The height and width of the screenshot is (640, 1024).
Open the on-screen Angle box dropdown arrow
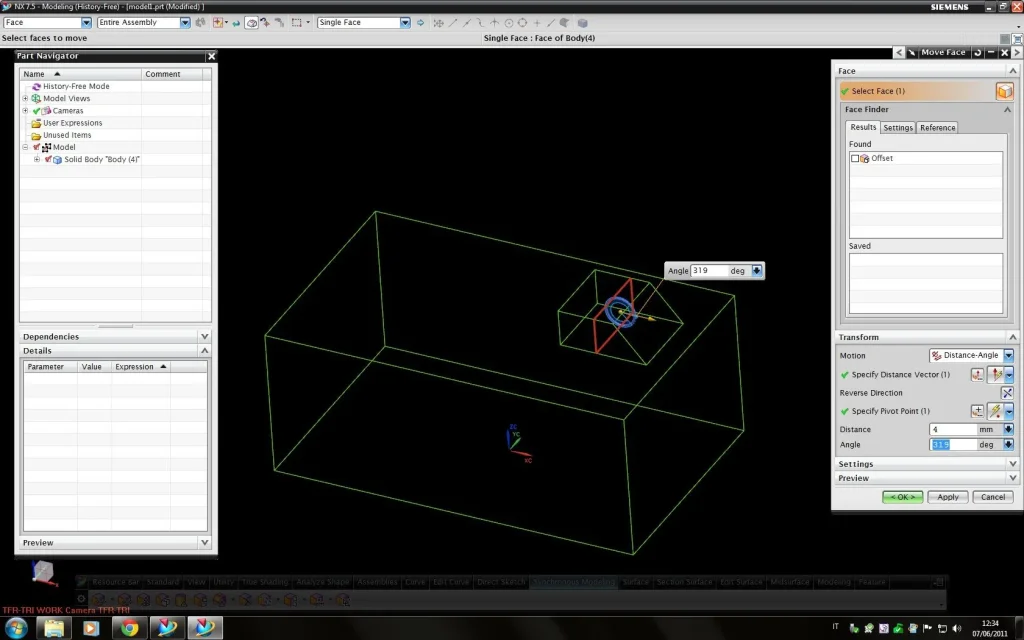click(756, 270)
